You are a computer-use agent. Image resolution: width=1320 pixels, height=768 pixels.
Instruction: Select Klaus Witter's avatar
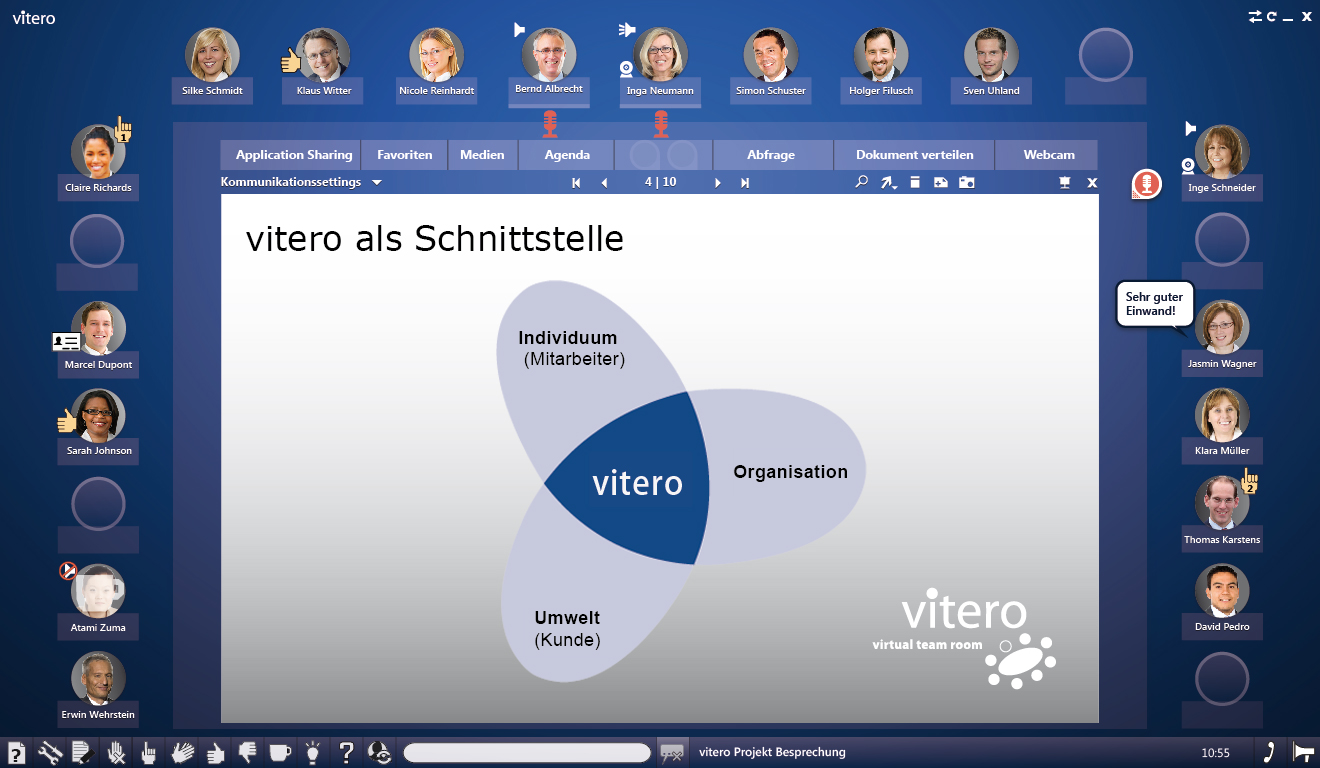323,54
